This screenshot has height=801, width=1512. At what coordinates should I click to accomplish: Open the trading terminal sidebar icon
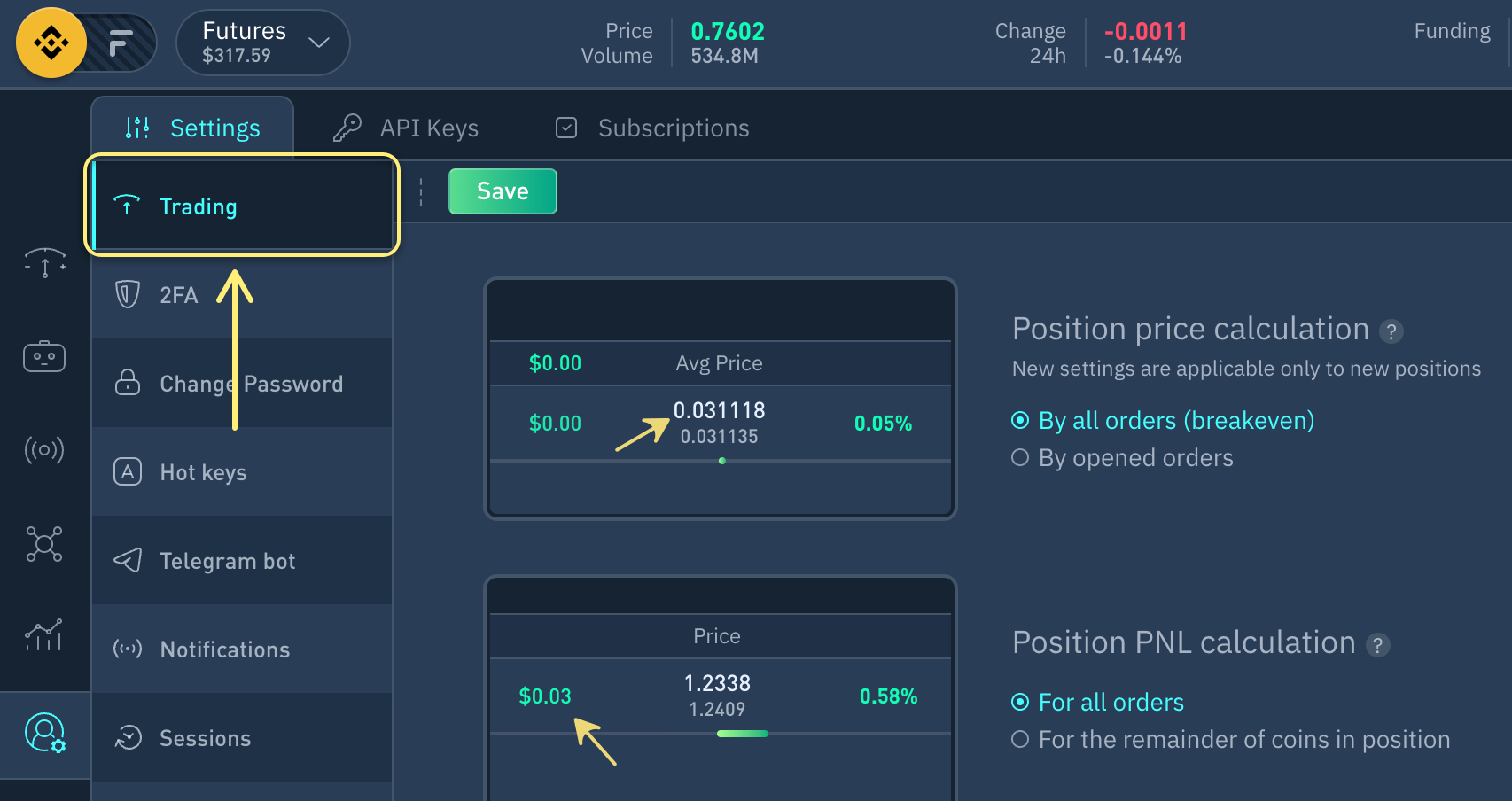[44, 263]
